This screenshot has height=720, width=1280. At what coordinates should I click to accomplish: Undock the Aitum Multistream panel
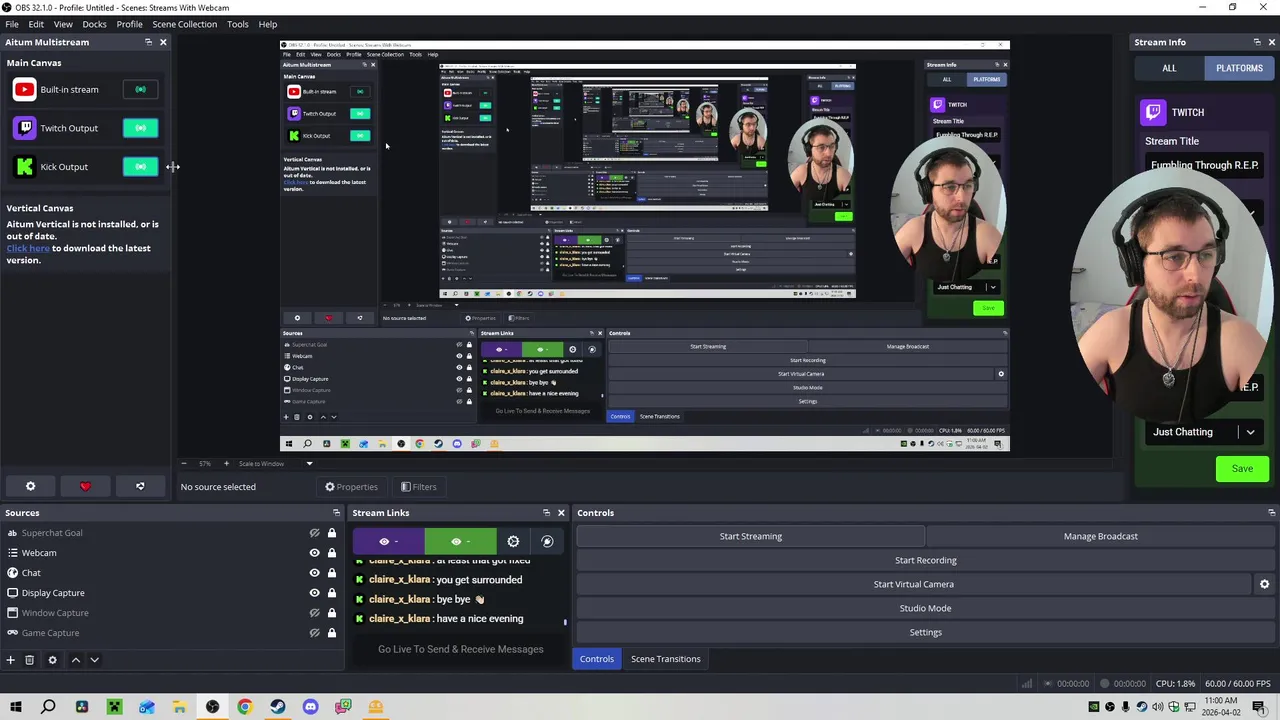tap(148, 42)
